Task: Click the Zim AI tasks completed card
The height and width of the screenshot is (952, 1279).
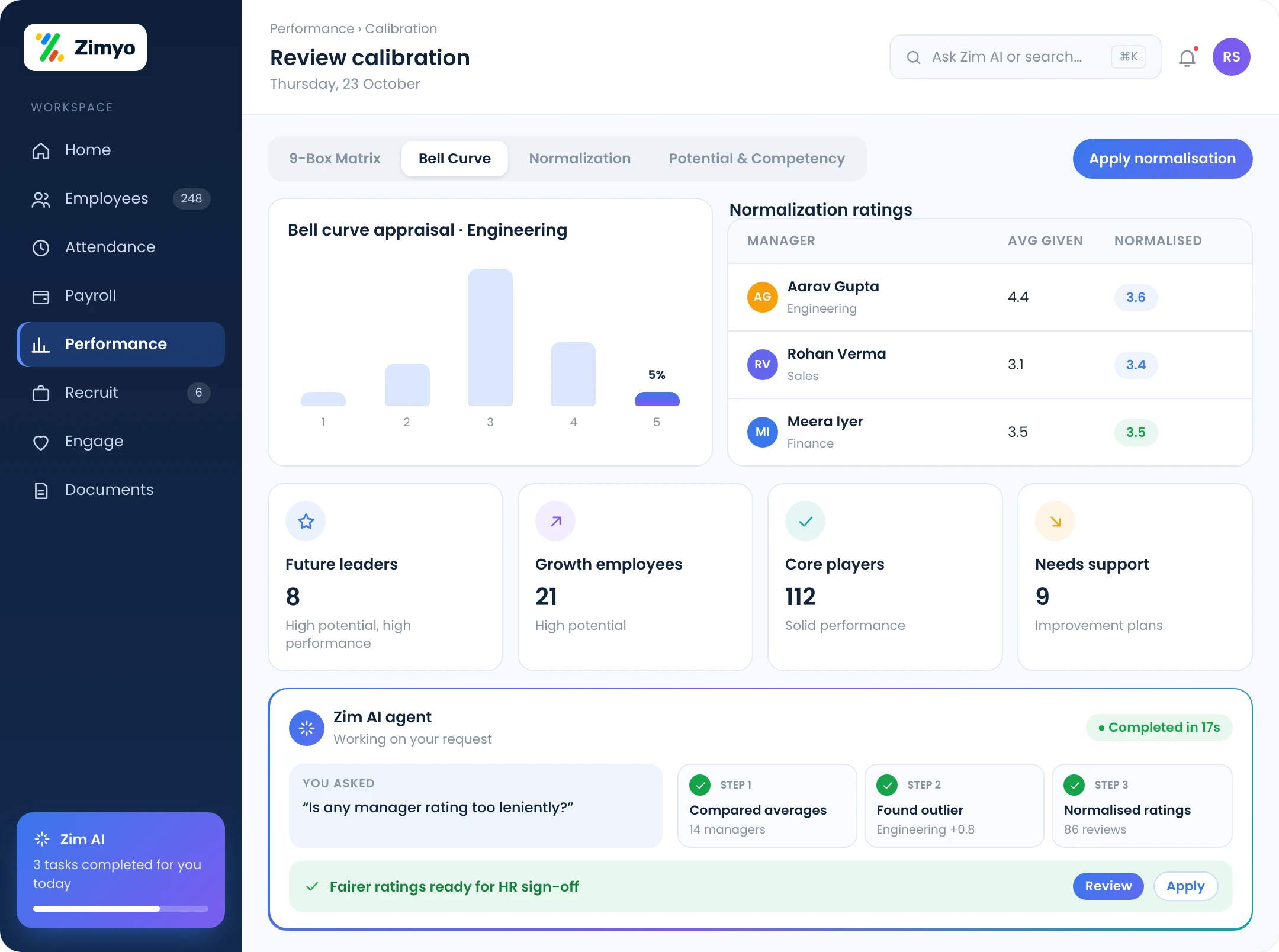Action: pyautogui.click(x=121, y=870)
